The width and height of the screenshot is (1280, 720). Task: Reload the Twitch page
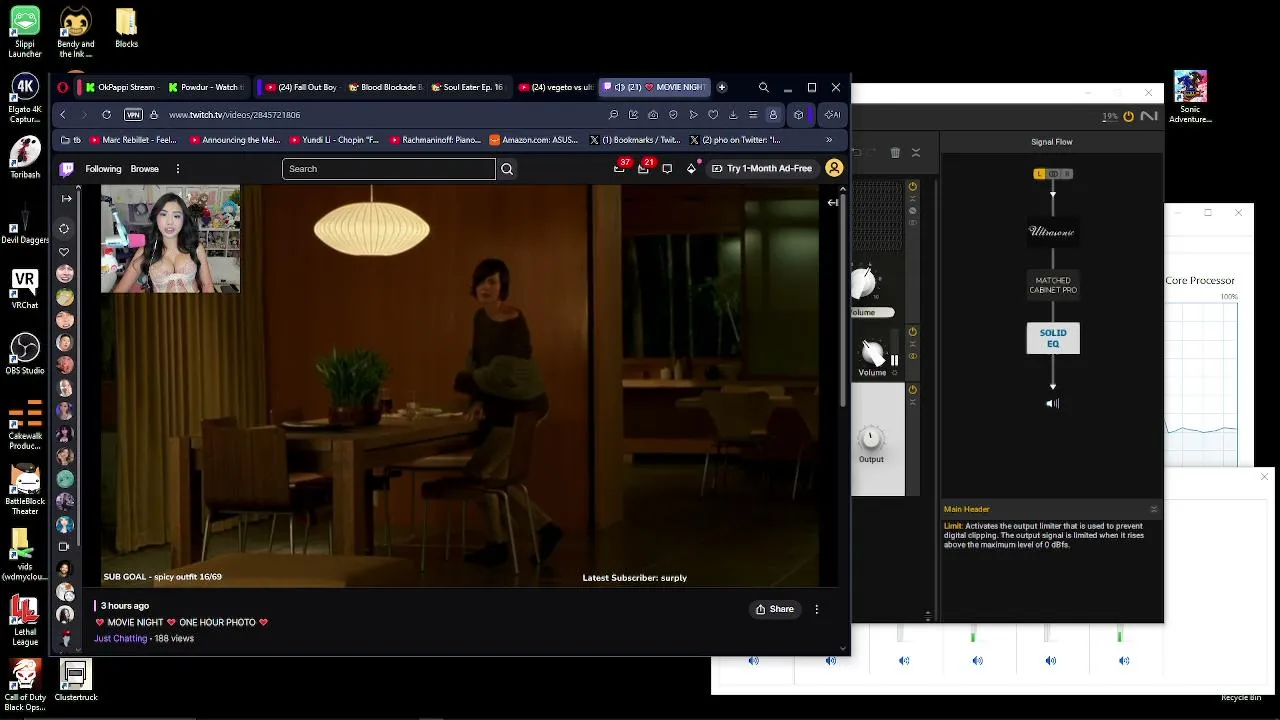(106, 115)
